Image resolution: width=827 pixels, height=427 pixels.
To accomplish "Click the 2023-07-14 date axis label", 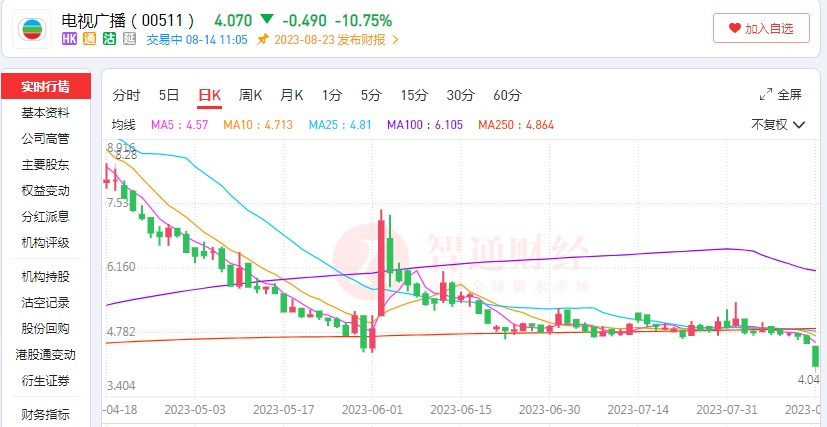I will (637, 410).
